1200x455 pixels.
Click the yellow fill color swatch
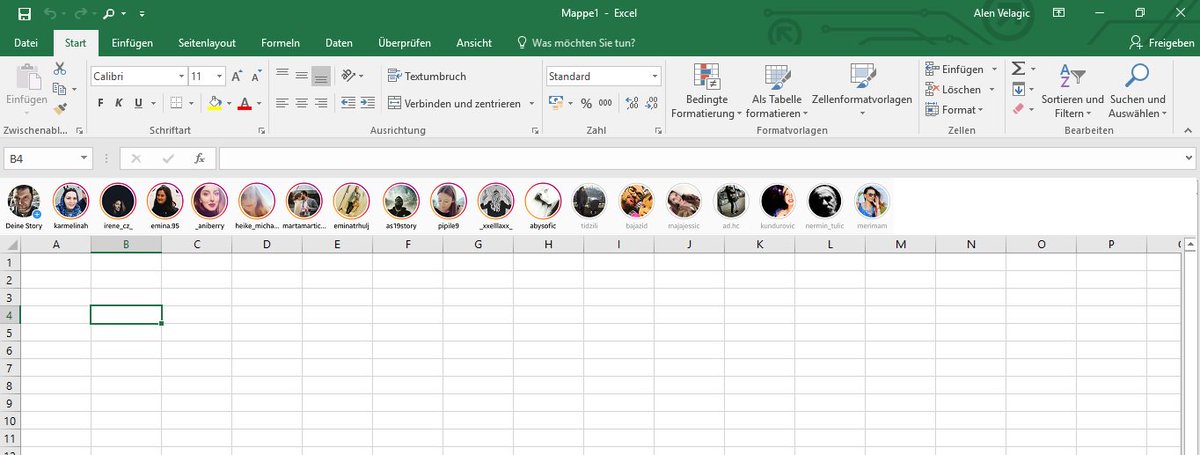tap(214, 103)
